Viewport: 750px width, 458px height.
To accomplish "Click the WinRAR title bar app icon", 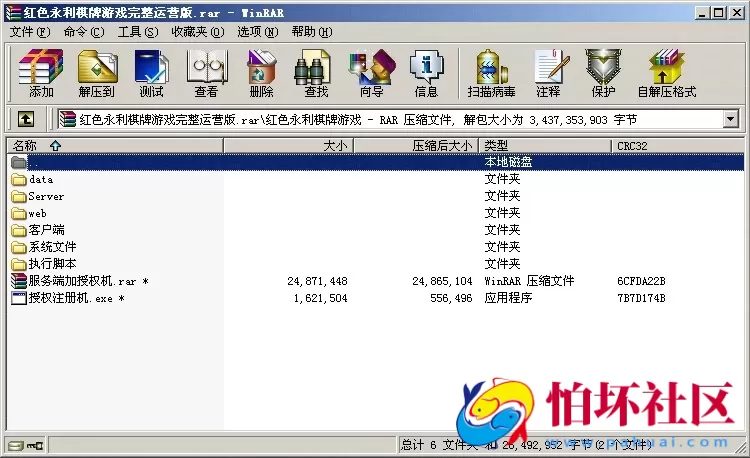I will pos(13,12).
